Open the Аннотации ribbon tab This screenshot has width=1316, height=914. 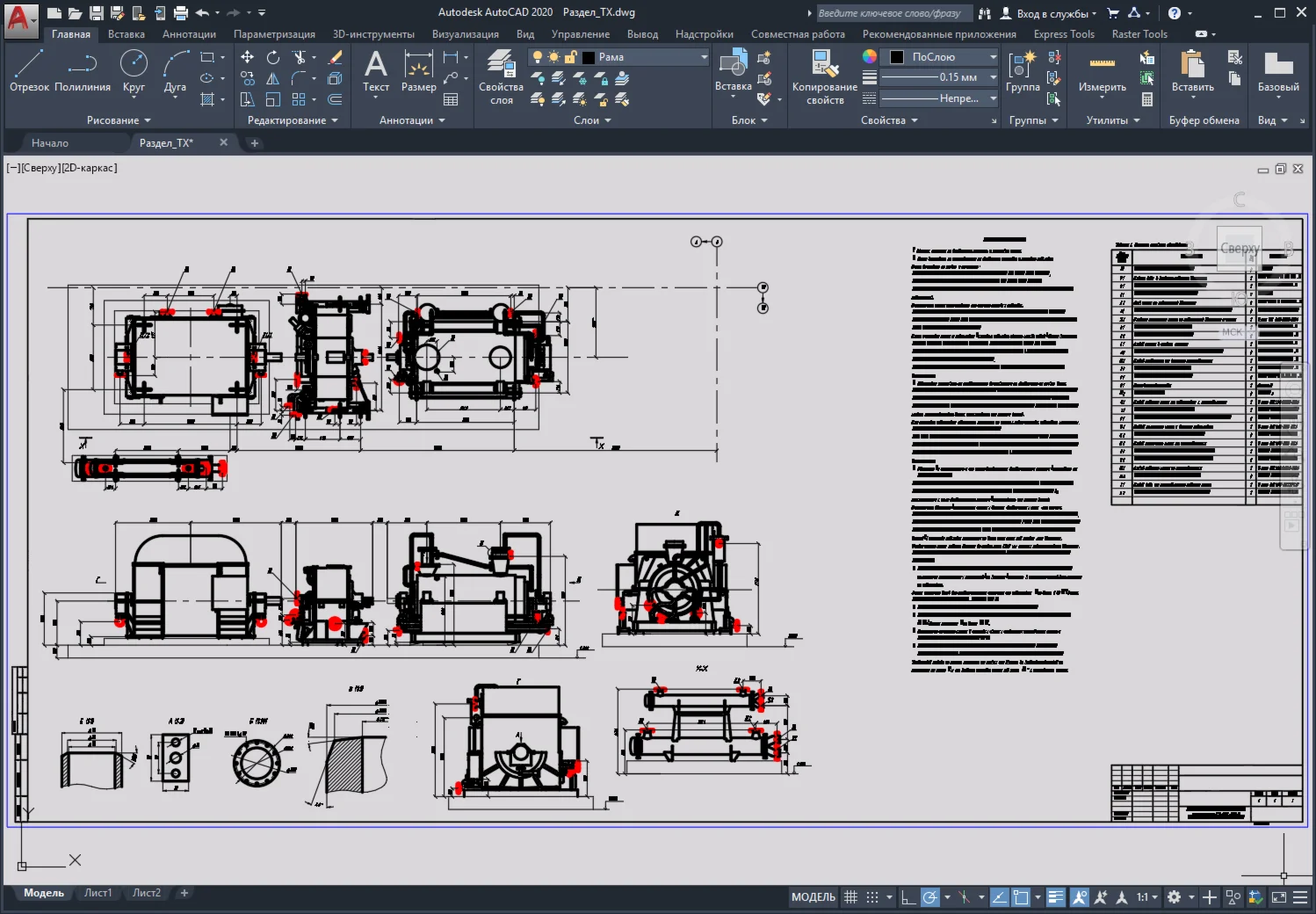point(189,34)
